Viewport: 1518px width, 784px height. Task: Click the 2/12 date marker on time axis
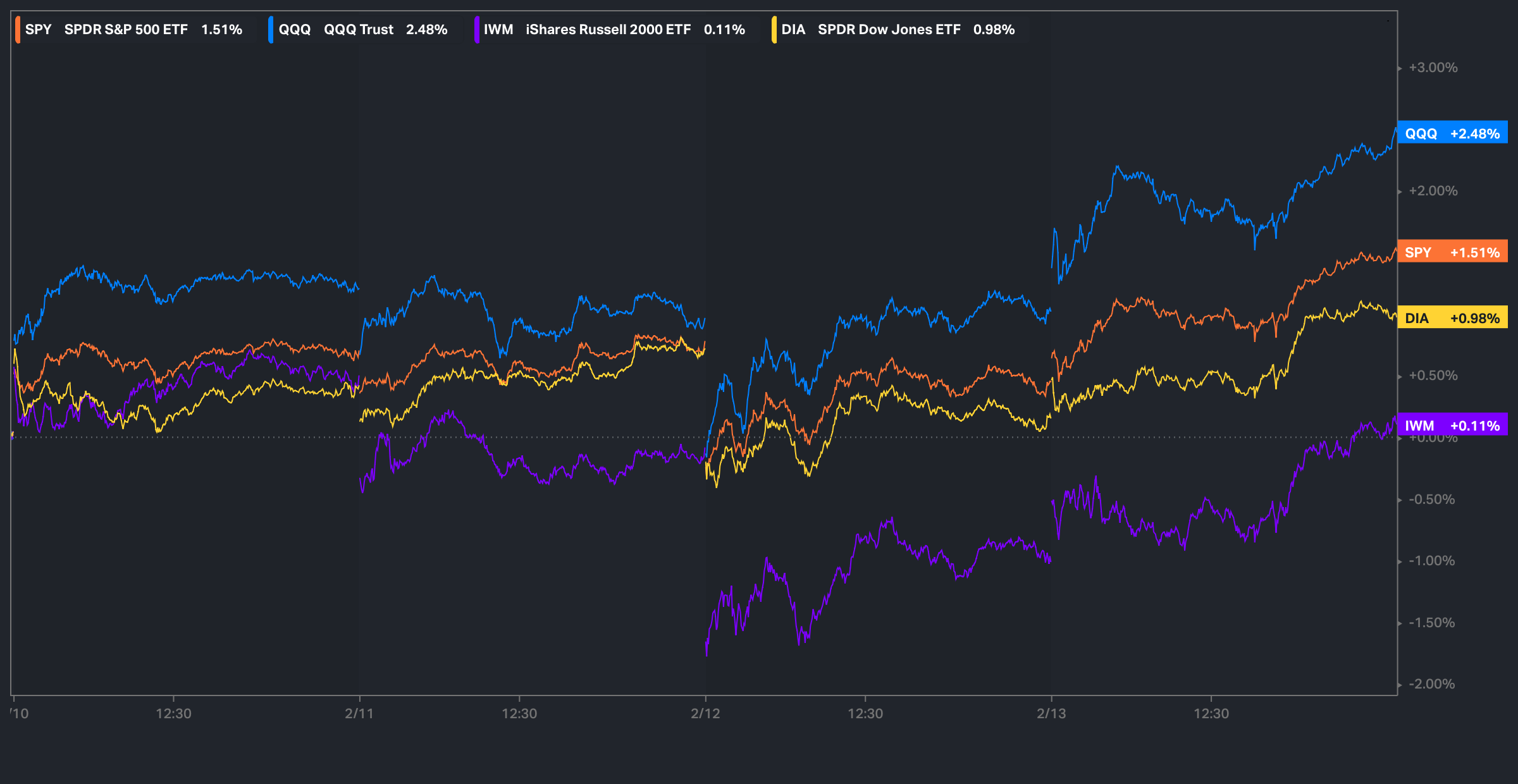[705, 713]
